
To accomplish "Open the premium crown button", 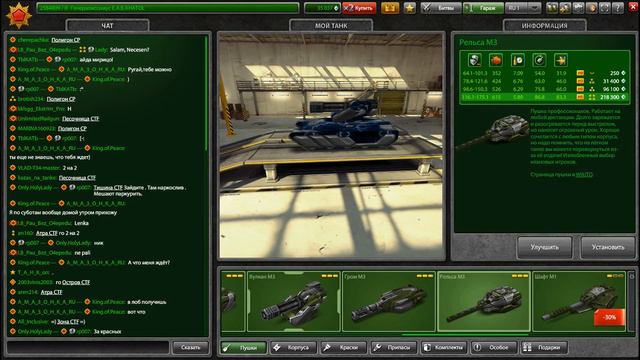I will click(x=390, y=8).
